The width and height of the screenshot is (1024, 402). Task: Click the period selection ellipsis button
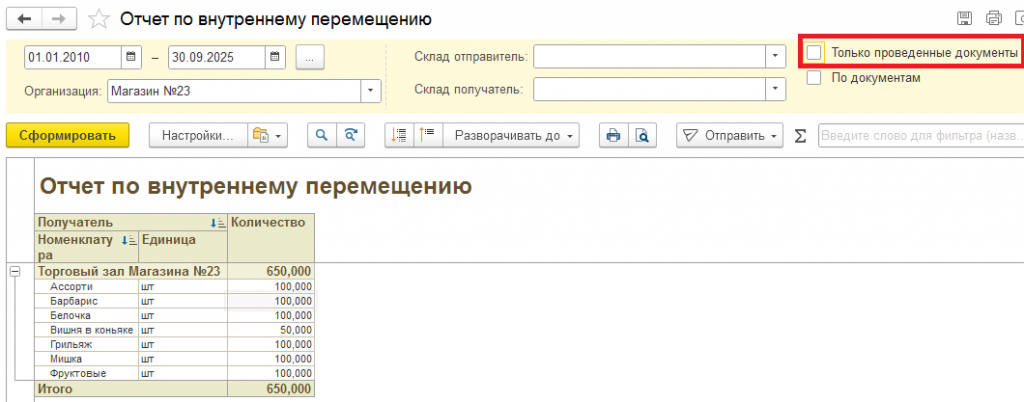[310, 57]
